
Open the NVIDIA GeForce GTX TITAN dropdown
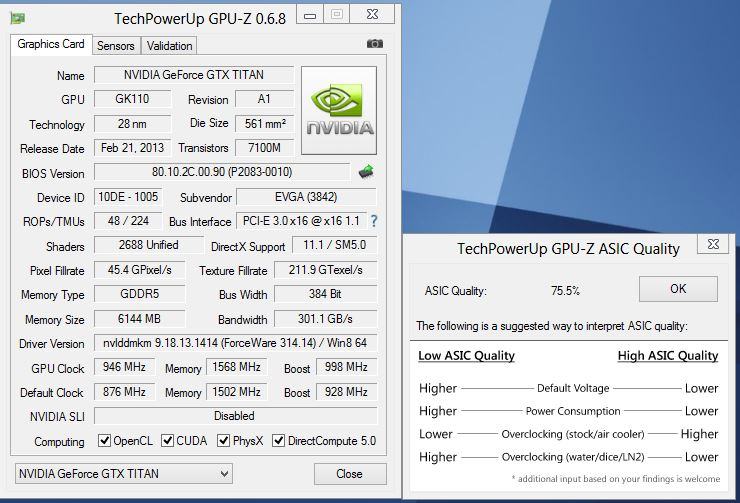124,473
